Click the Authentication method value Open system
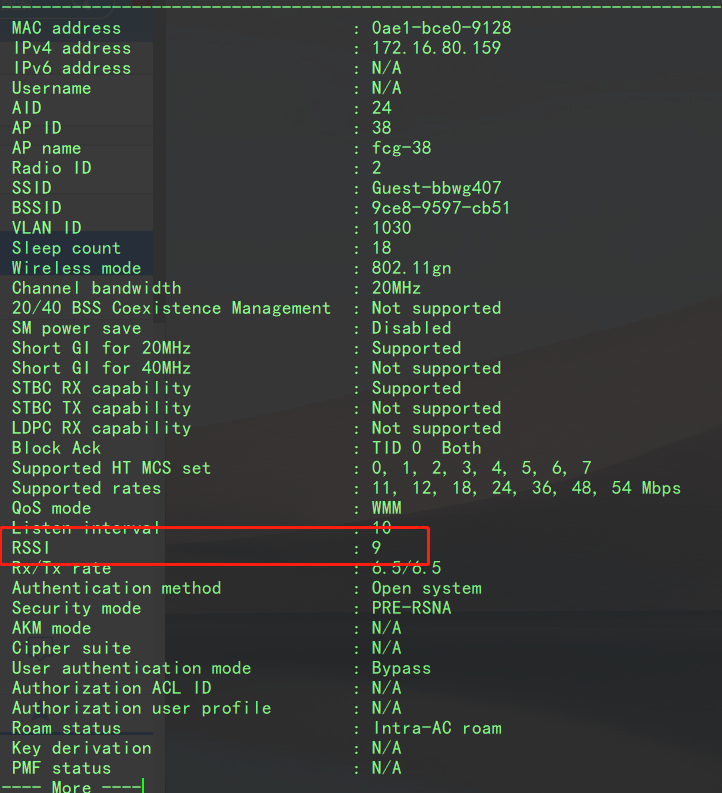 pos(426,588)
